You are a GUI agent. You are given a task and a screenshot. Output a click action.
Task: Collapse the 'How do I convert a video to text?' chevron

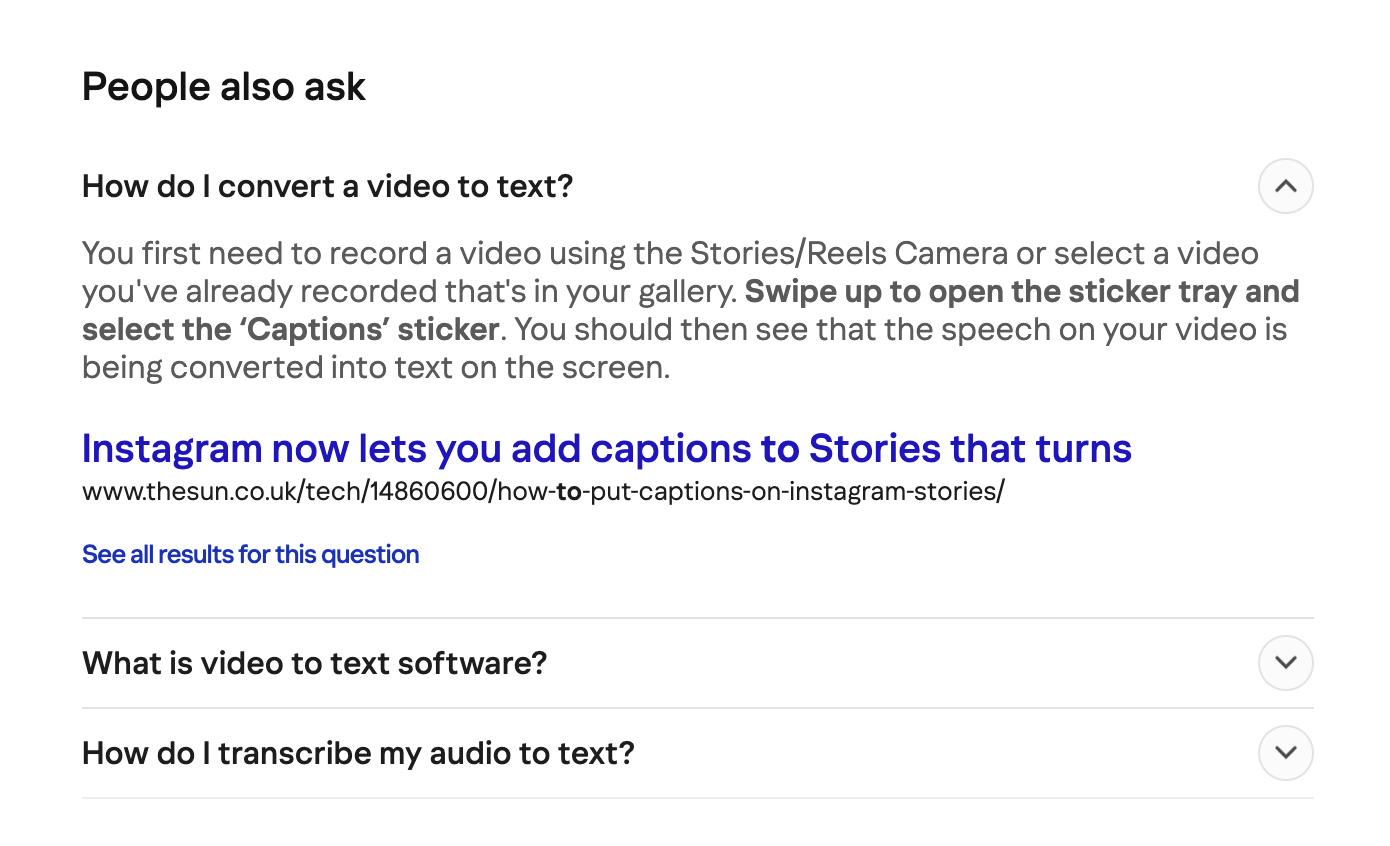[x=1285, y=186]
